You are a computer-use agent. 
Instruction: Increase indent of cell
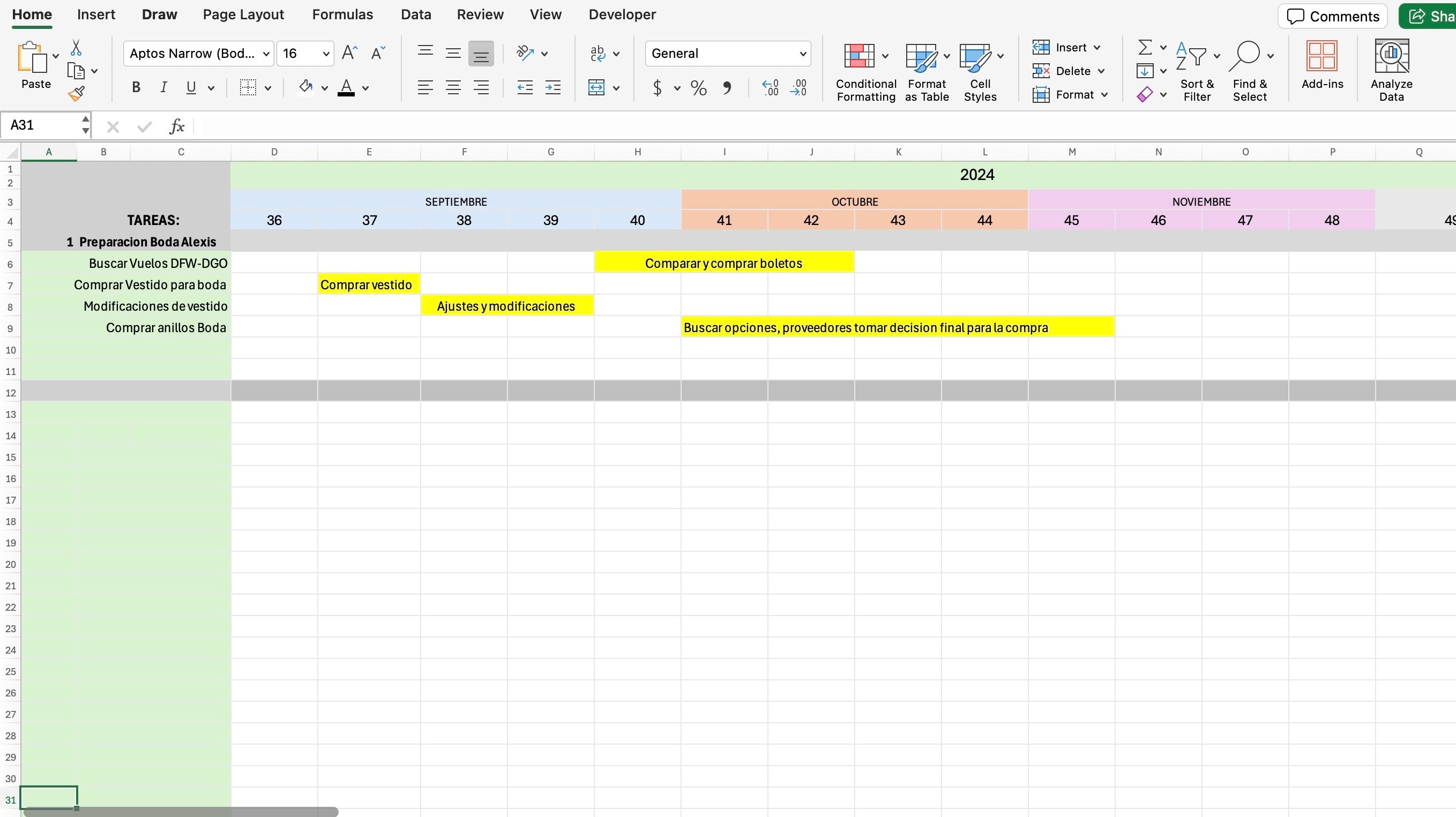tap(553, 87)
